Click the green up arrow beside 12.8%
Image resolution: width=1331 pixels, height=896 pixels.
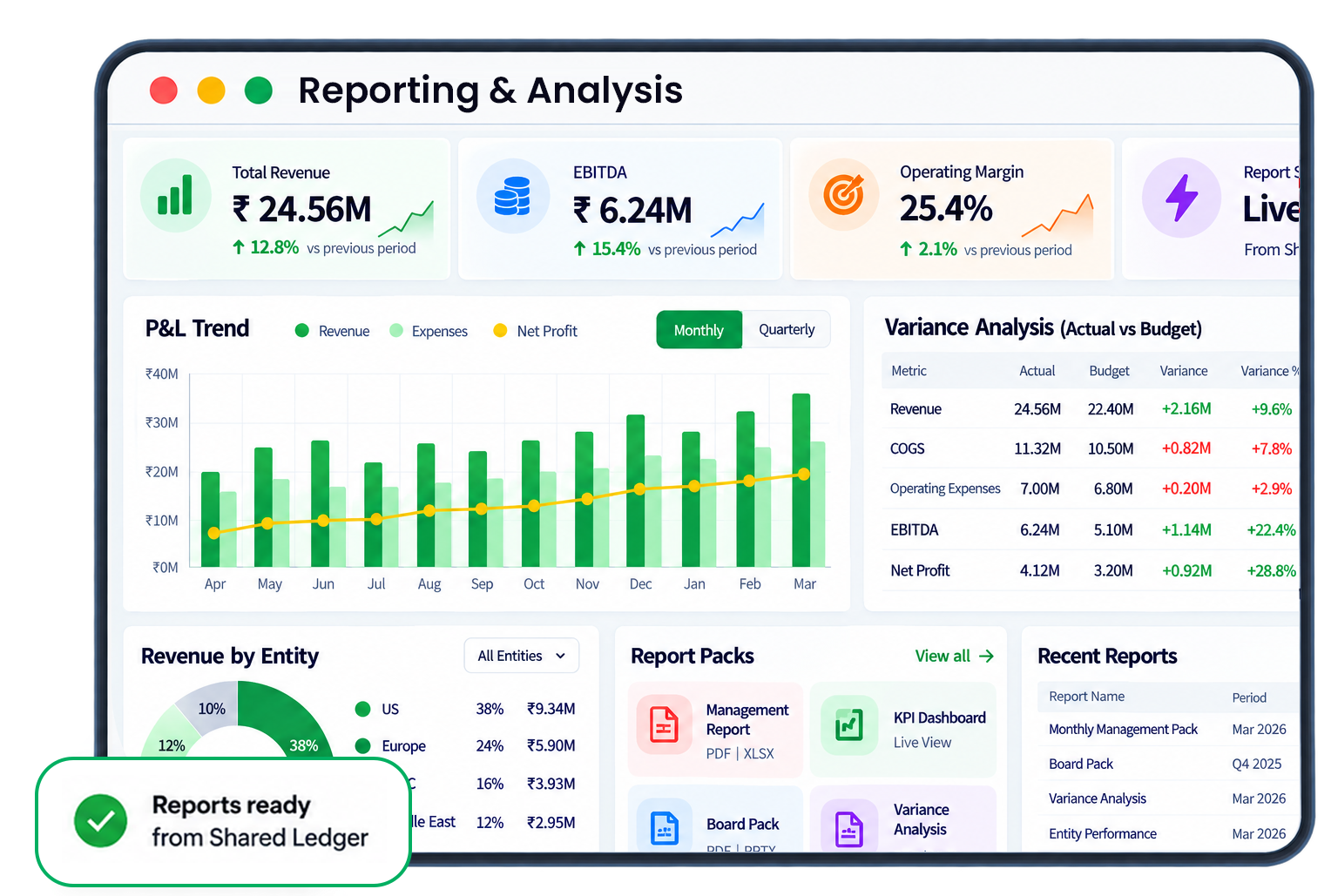pyautogui.click(x=239, y=247)
